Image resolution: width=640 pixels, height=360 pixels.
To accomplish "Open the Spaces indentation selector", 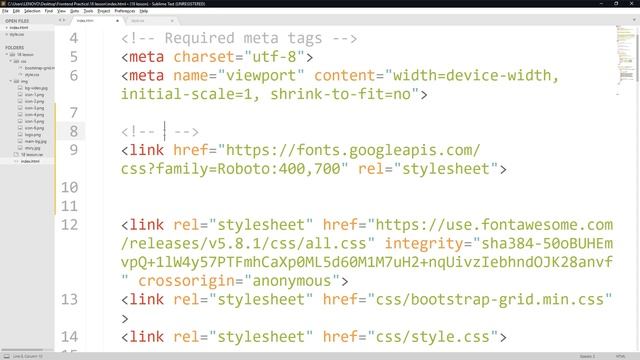I will tap(587, 356).
